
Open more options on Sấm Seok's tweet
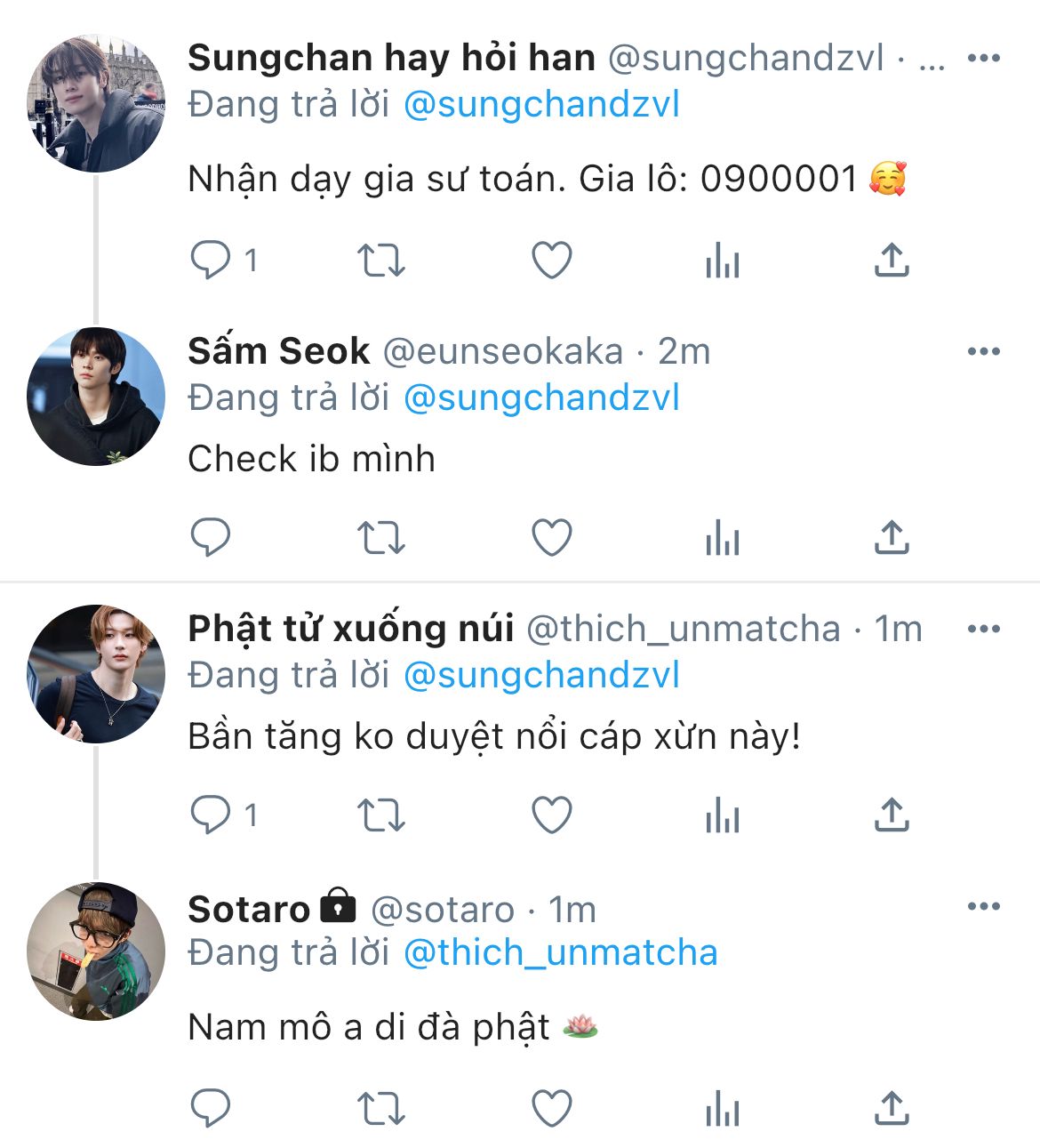983,352
